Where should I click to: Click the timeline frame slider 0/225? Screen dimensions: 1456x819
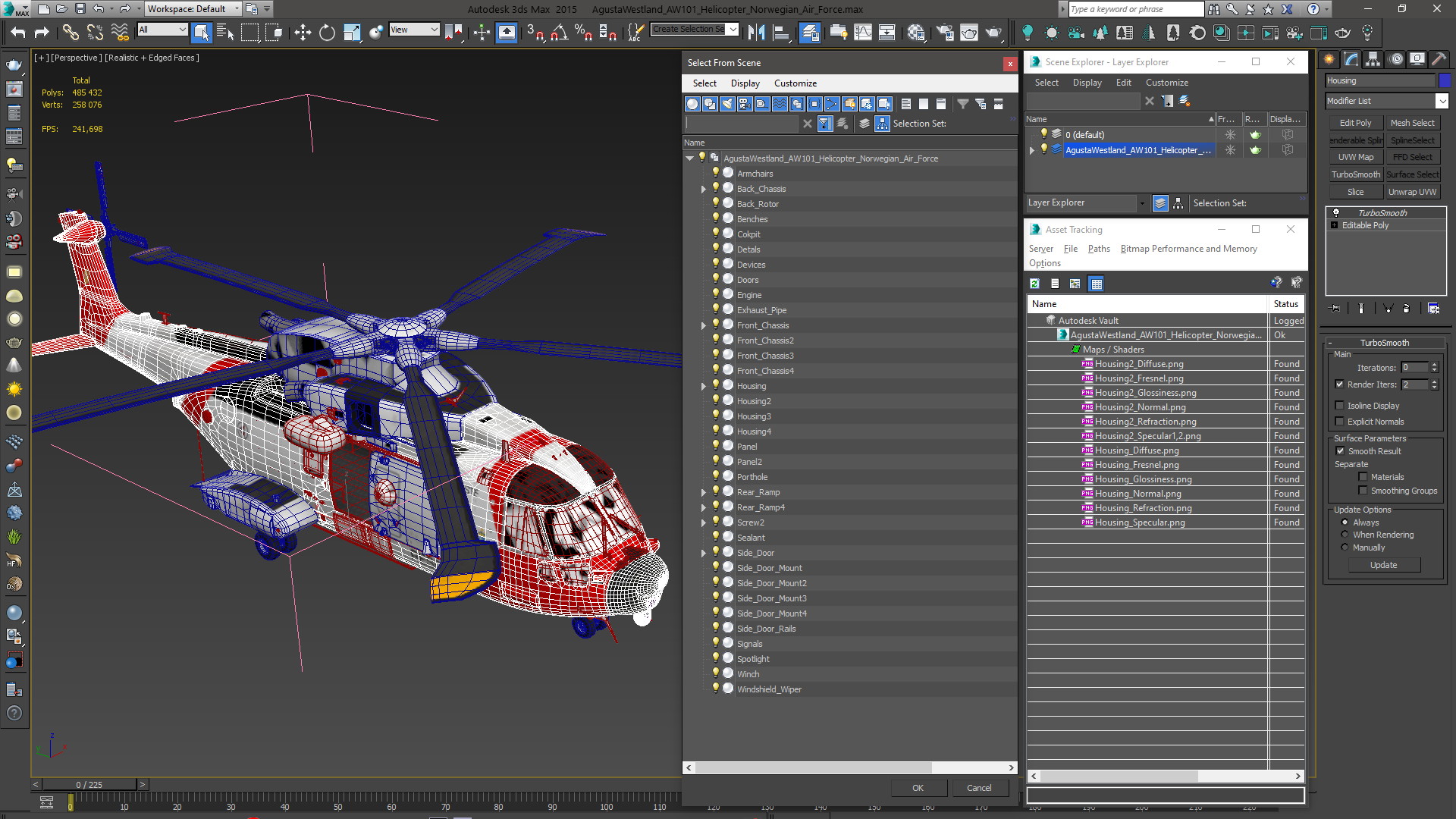89,785
